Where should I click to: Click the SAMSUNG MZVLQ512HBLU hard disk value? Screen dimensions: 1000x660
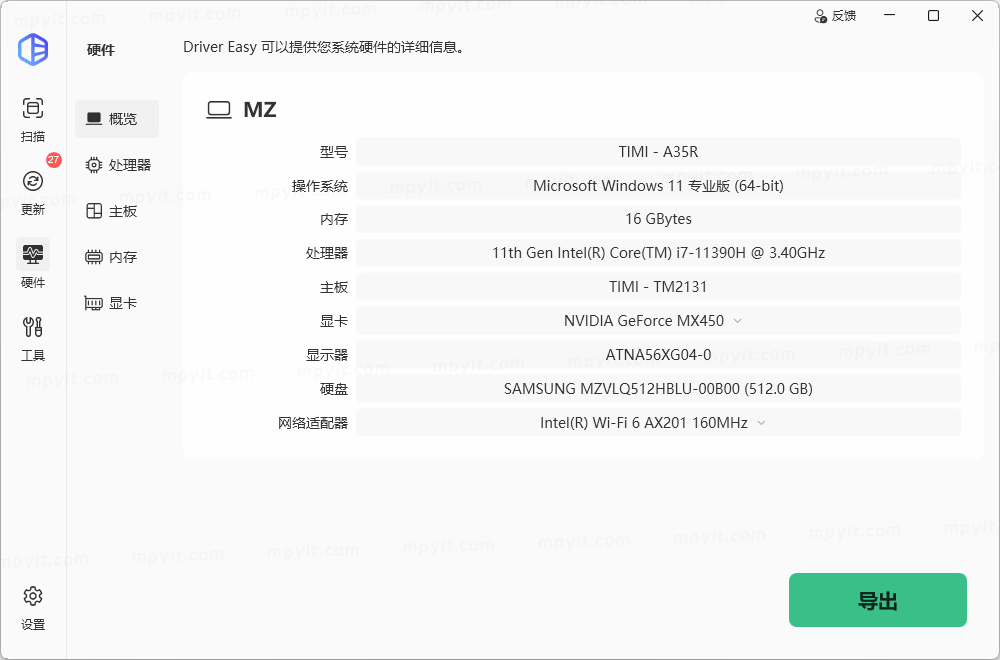coord(658,389)
